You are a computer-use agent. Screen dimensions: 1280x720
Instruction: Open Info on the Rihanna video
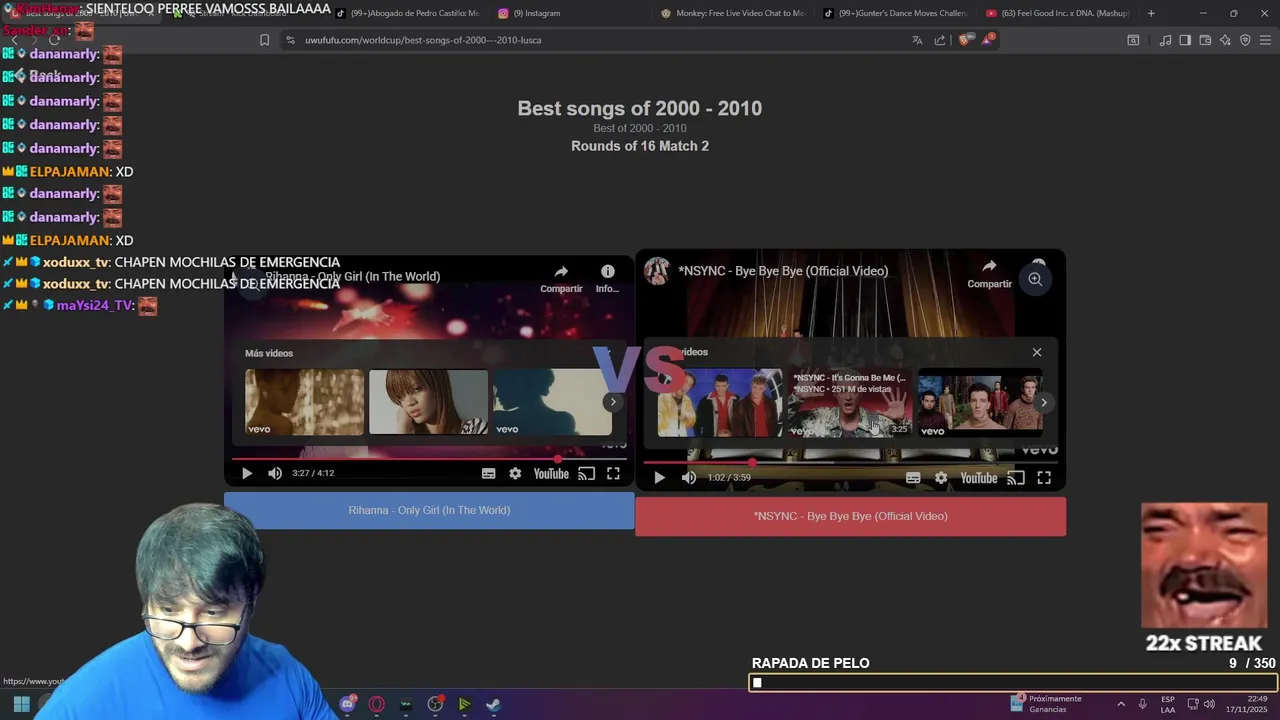(607, 278)
